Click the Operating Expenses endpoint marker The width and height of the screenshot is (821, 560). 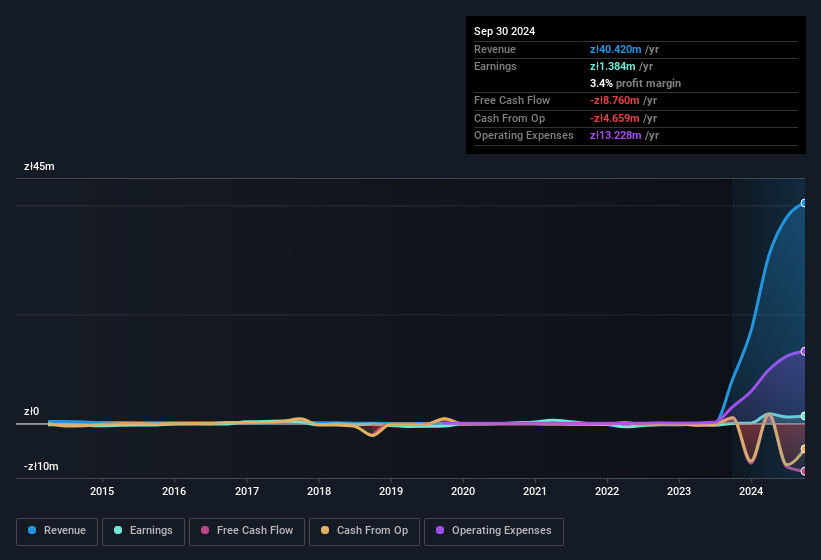(804, 351)
